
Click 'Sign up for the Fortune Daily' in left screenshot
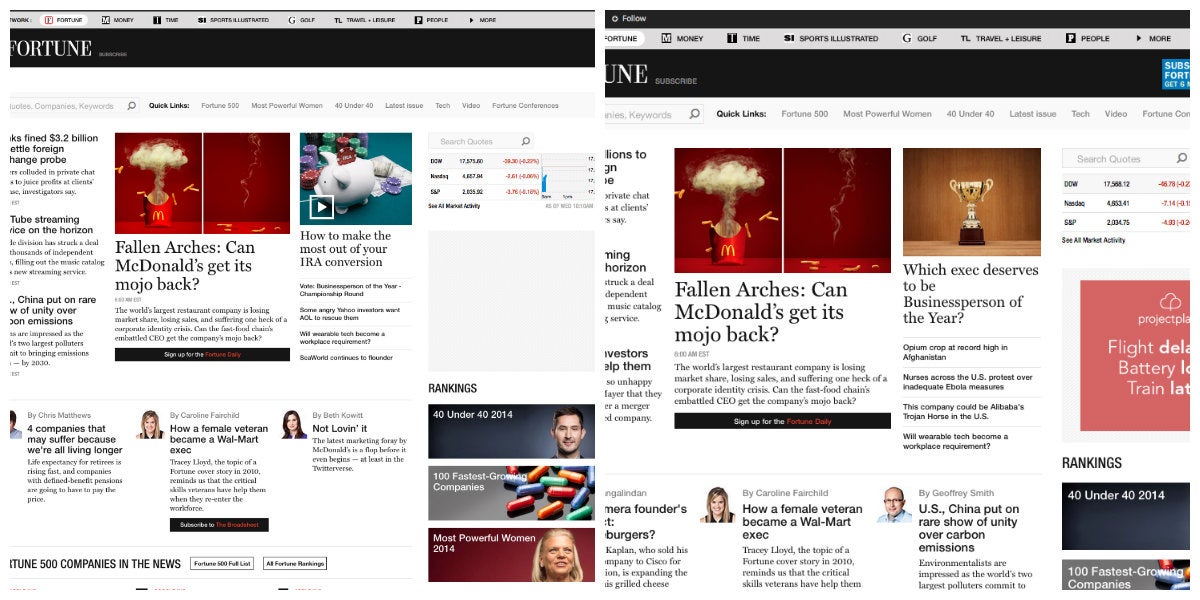[x=202, y=355]
